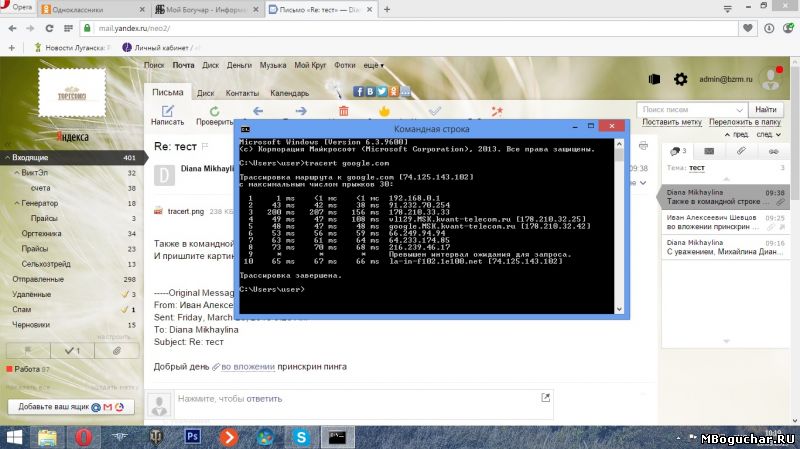Switch to Письма tab
800x449 pixels.
(x=167, y=92)
